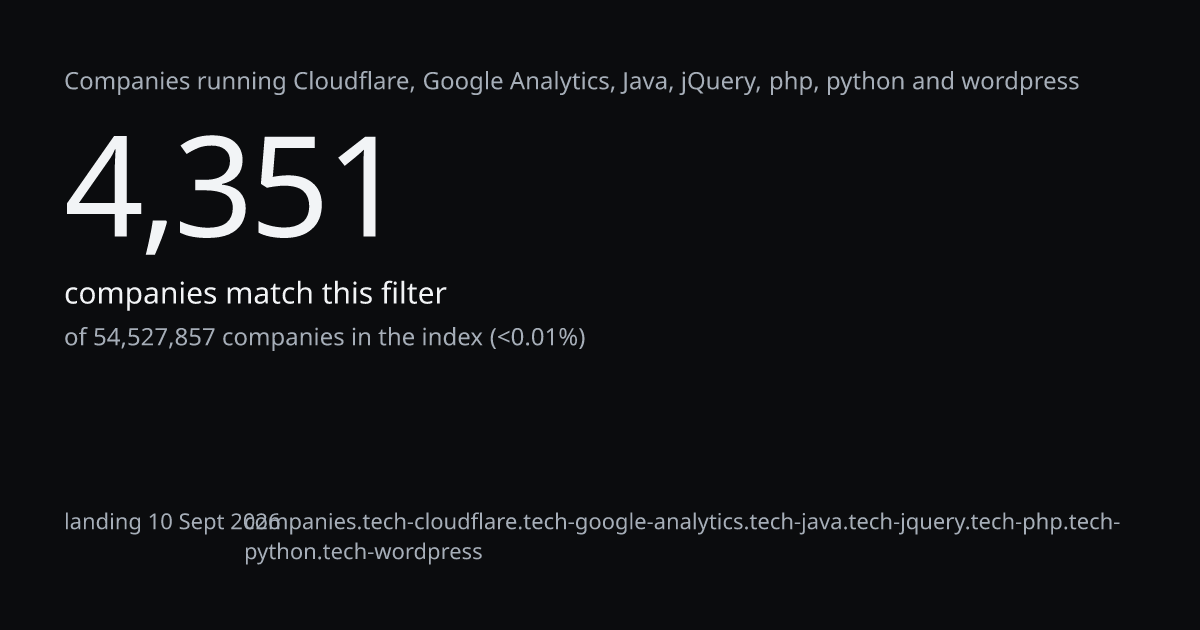Viewport: 1200px width, 630px height.
Task: Click tech-cloudflare in the footer slug
Action: point(441,522)
